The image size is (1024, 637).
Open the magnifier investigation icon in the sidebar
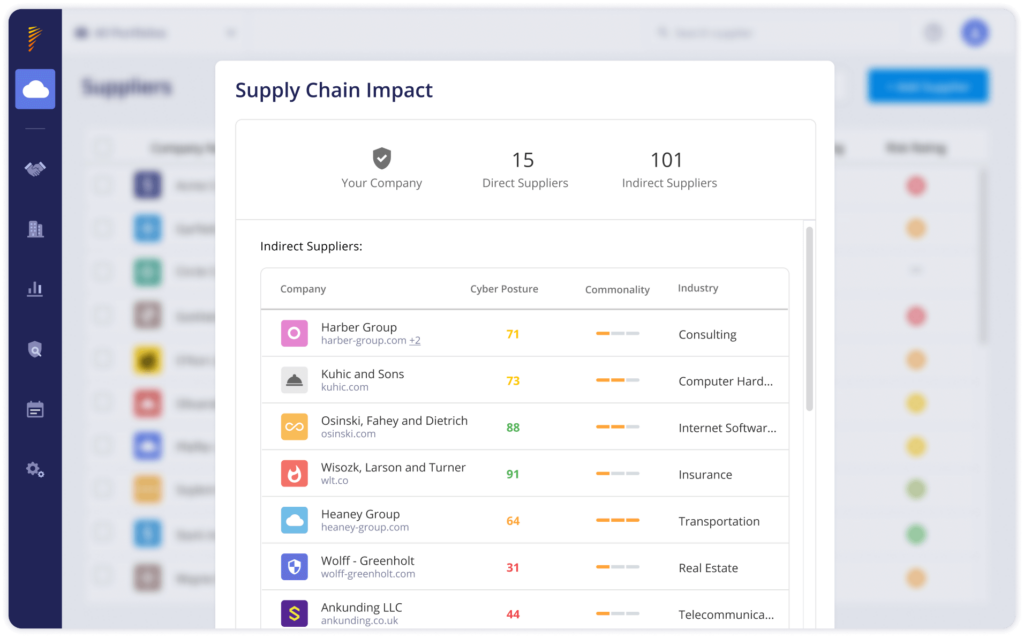tap(34, 349)
